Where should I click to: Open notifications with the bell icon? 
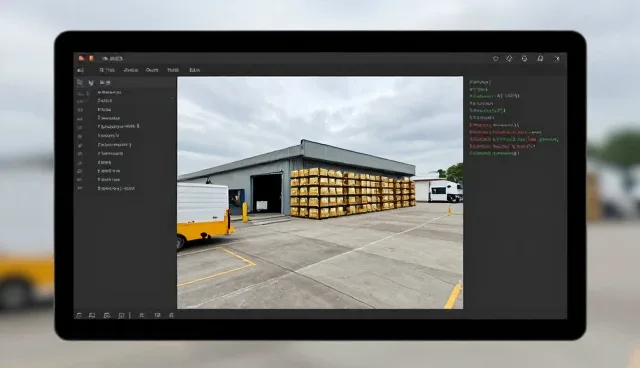pos(540,59)
